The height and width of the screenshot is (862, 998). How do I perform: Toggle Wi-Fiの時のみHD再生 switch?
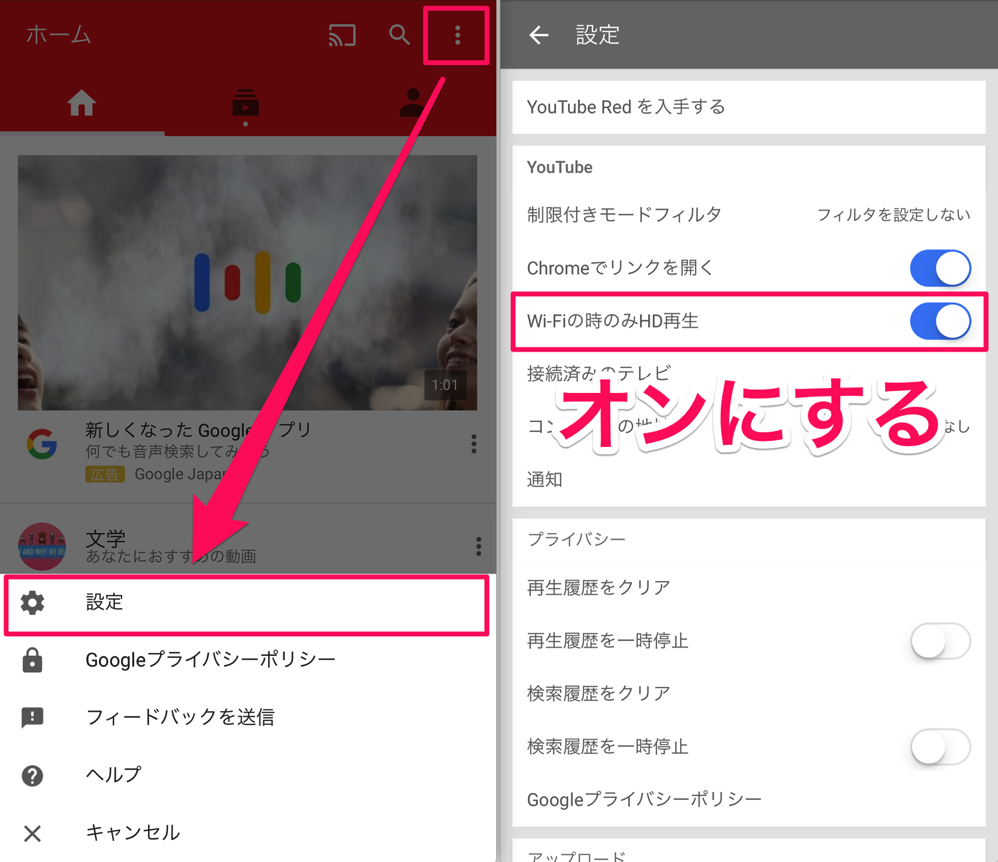pyautogui.click(x=940, y=321)
